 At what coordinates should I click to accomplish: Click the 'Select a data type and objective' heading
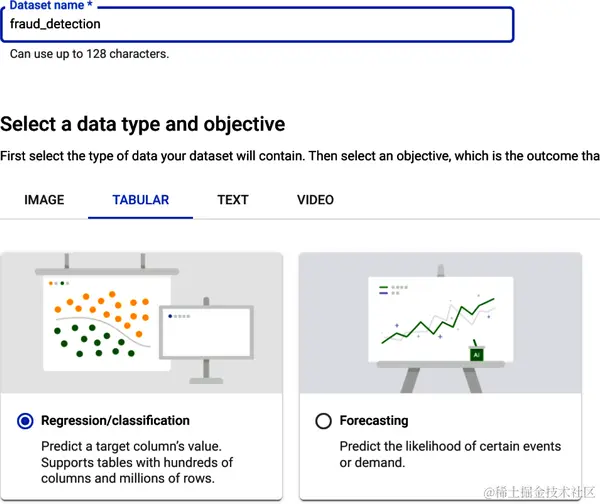143,124
